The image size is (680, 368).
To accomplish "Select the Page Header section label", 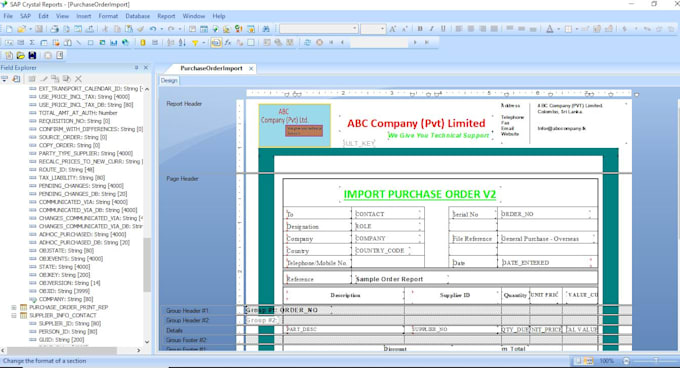I will (182, 179).
